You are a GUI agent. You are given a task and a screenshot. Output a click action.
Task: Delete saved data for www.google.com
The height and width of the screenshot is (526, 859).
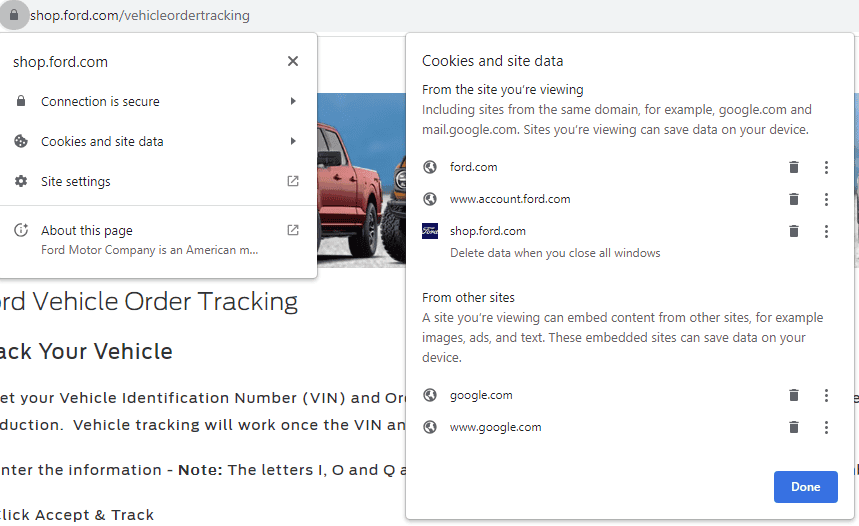(793, 427)
